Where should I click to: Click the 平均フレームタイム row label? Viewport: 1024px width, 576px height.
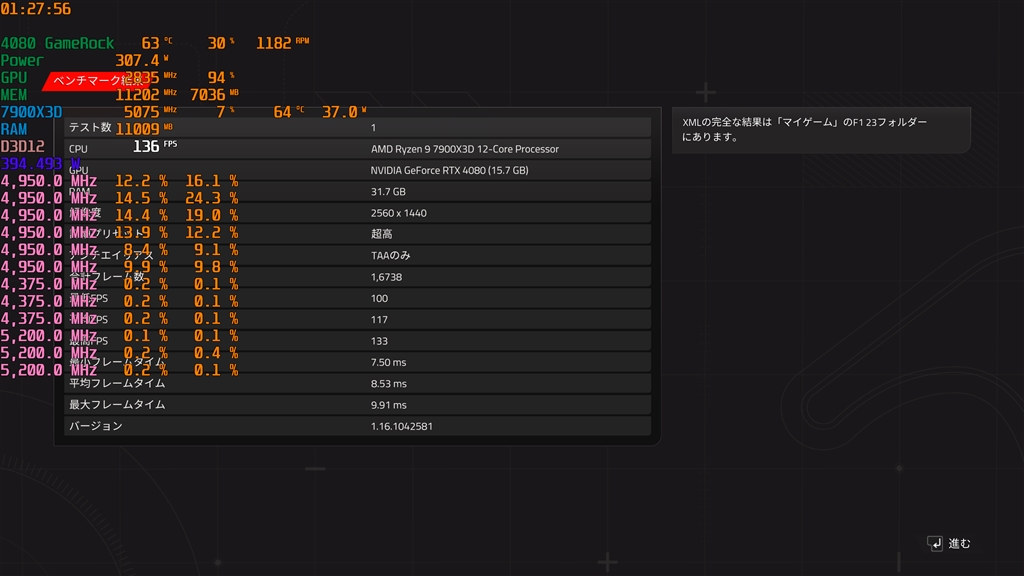coord(117,383)
